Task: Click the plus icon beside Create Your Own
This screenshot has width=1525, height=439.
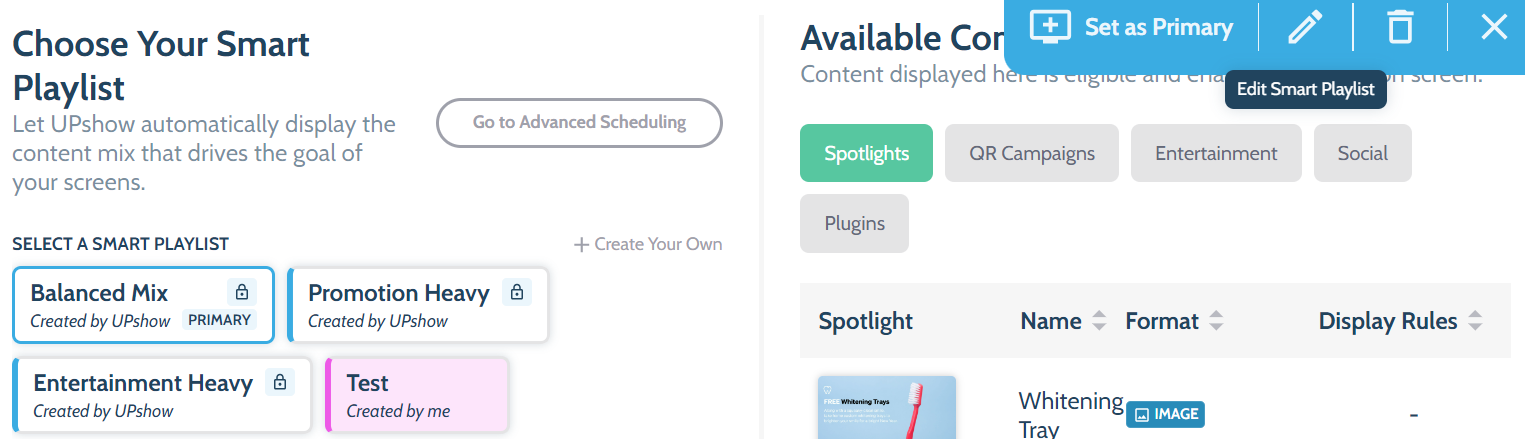Action: tap(581, 244)
